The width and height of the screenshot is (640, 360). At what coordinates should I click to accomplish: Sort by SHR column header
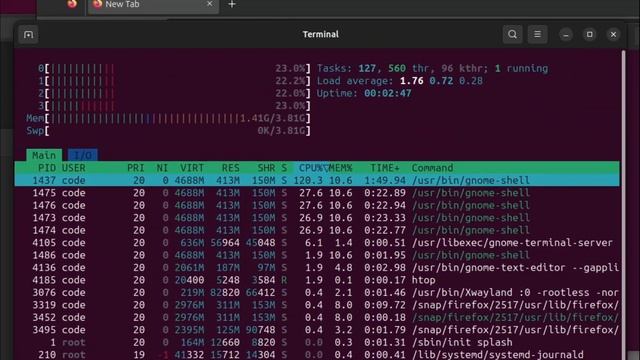(x=266, y=168)
